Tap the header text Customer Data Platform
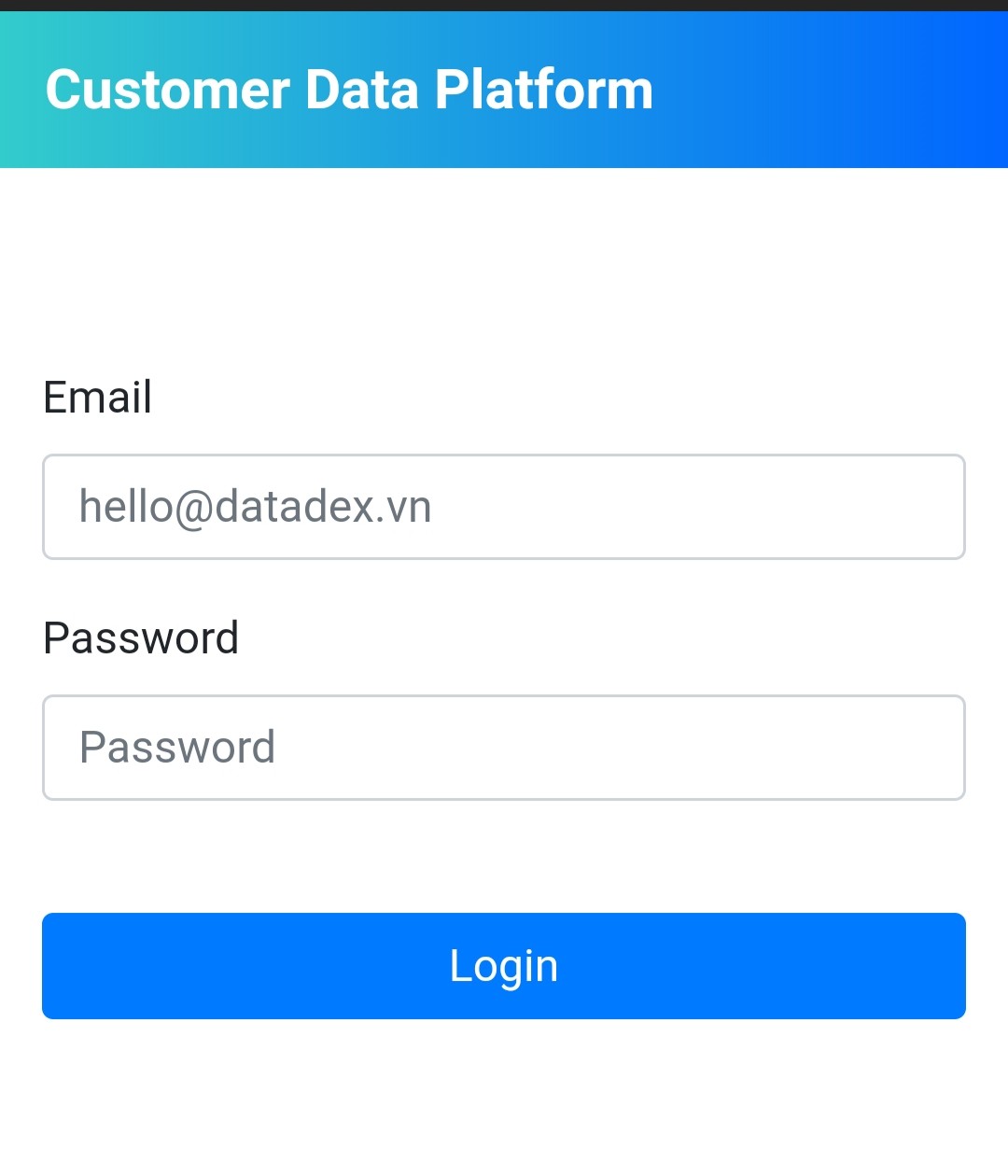Image resolution: width=1008 pixels, height=1176 pixels. tap(349, 90)
